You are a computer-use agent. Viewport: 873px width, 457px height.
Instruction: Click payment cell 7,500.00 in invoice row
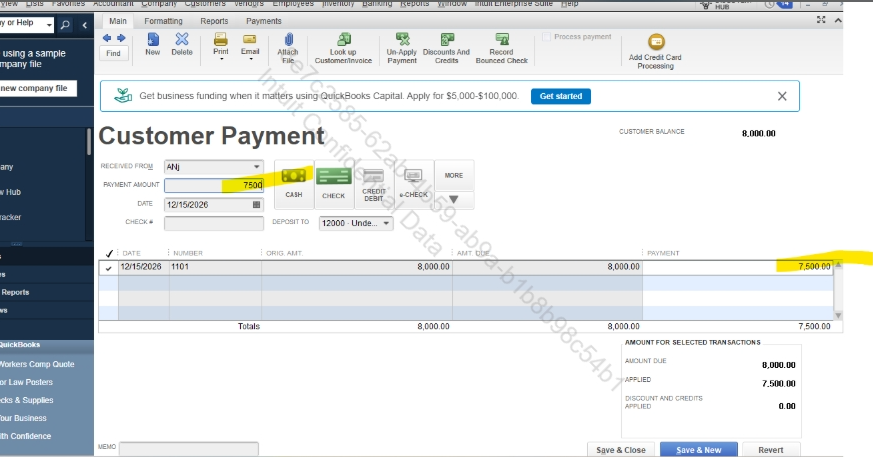[x=738, y=267]
